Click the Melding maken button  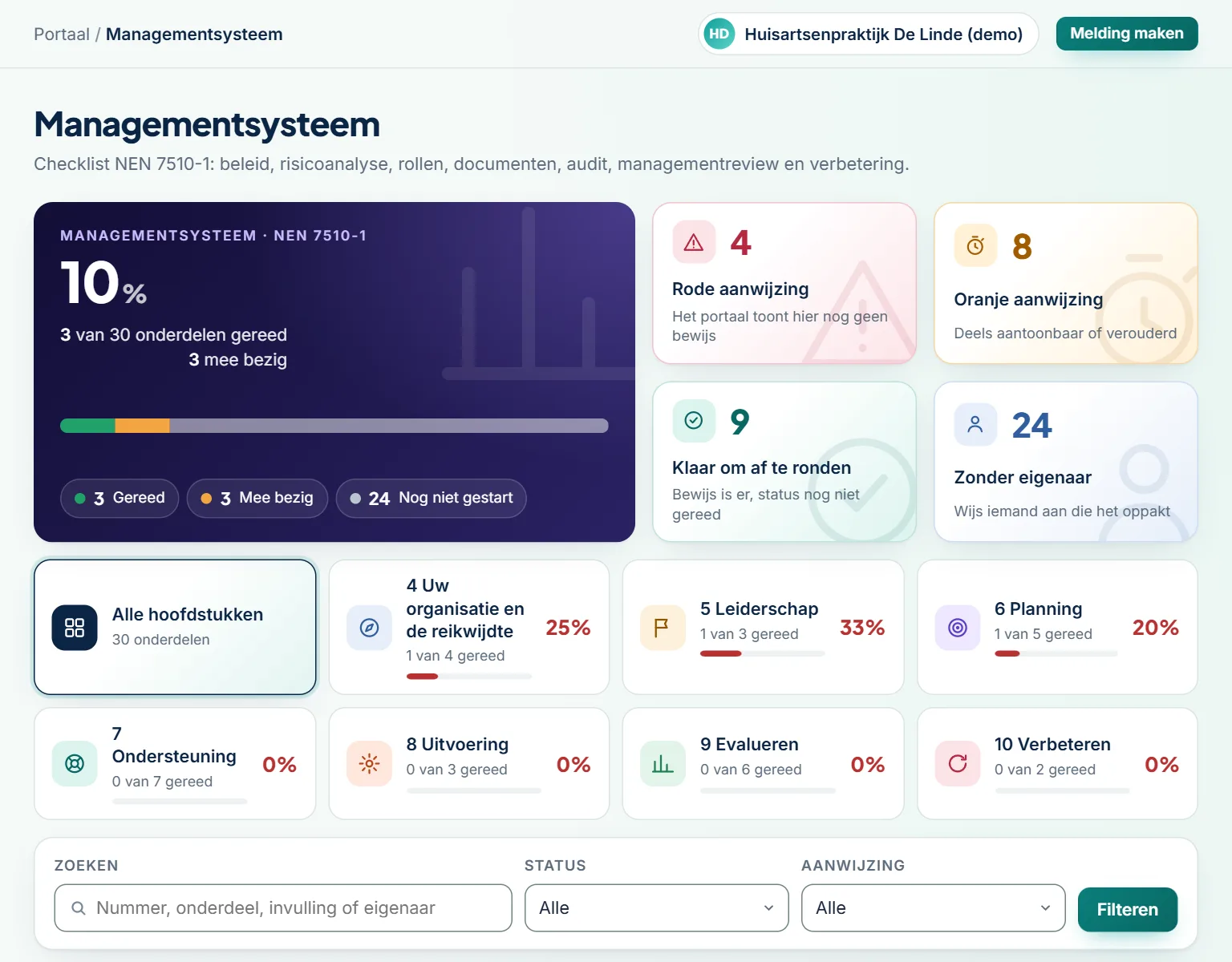(1127, 34)
